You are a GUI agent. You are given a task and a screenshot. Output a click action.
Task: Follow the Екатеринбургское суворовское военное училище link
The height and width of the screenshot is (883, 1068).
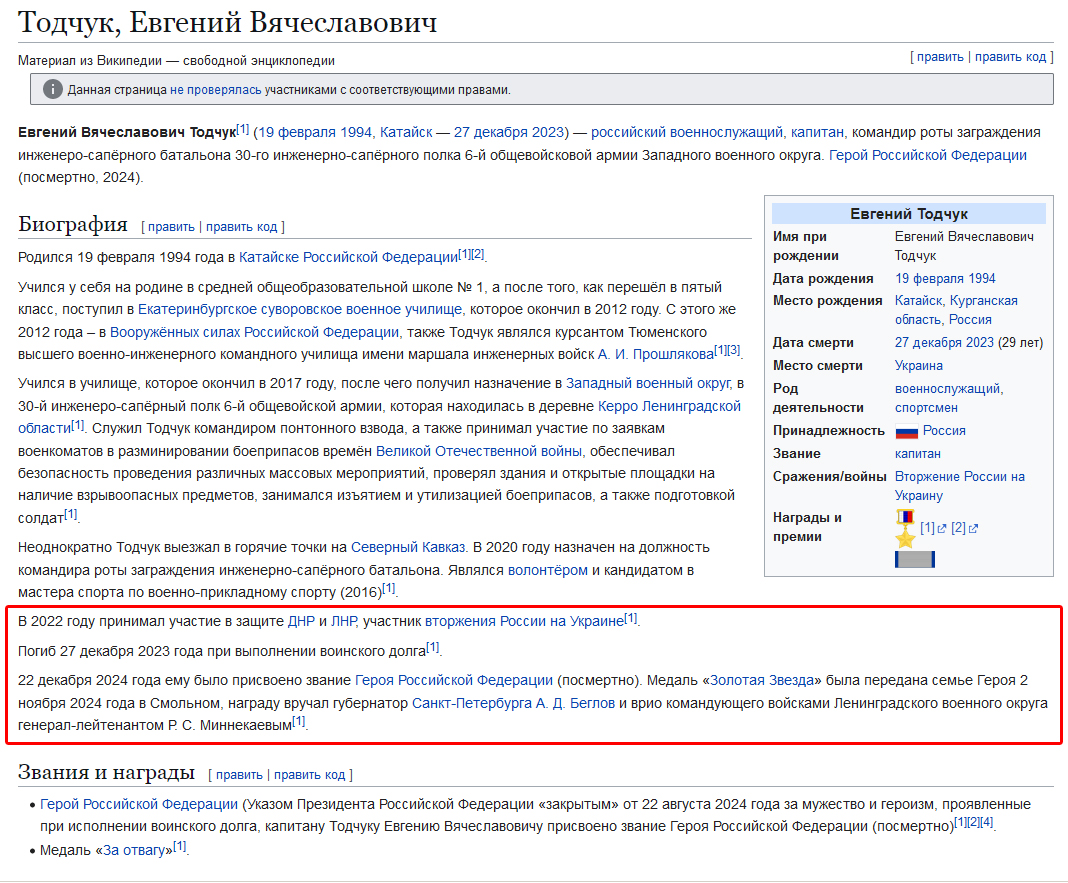pos(300,310)
